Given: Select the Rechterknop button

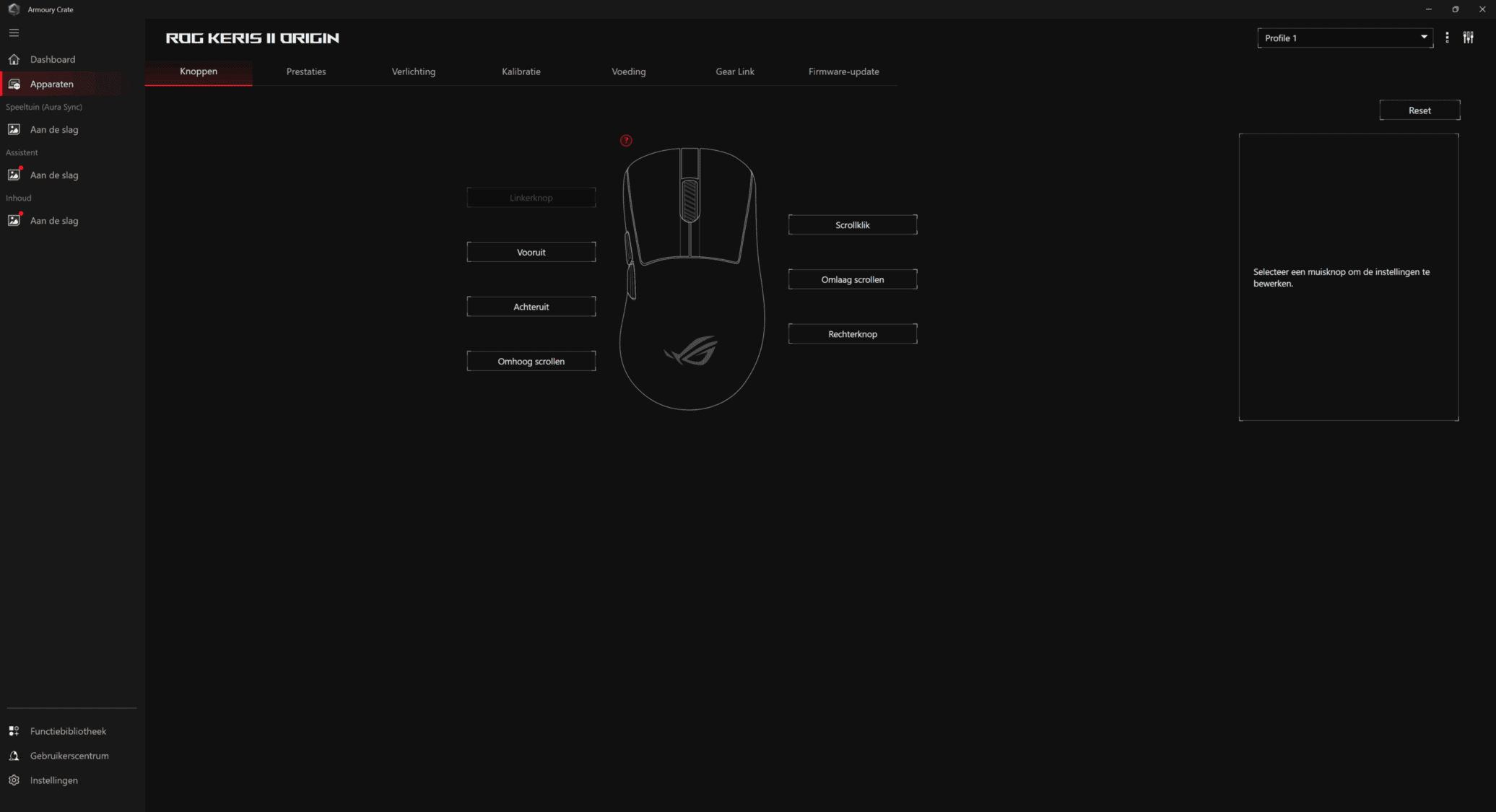Looking at the screenshot, I should (853, 334).
